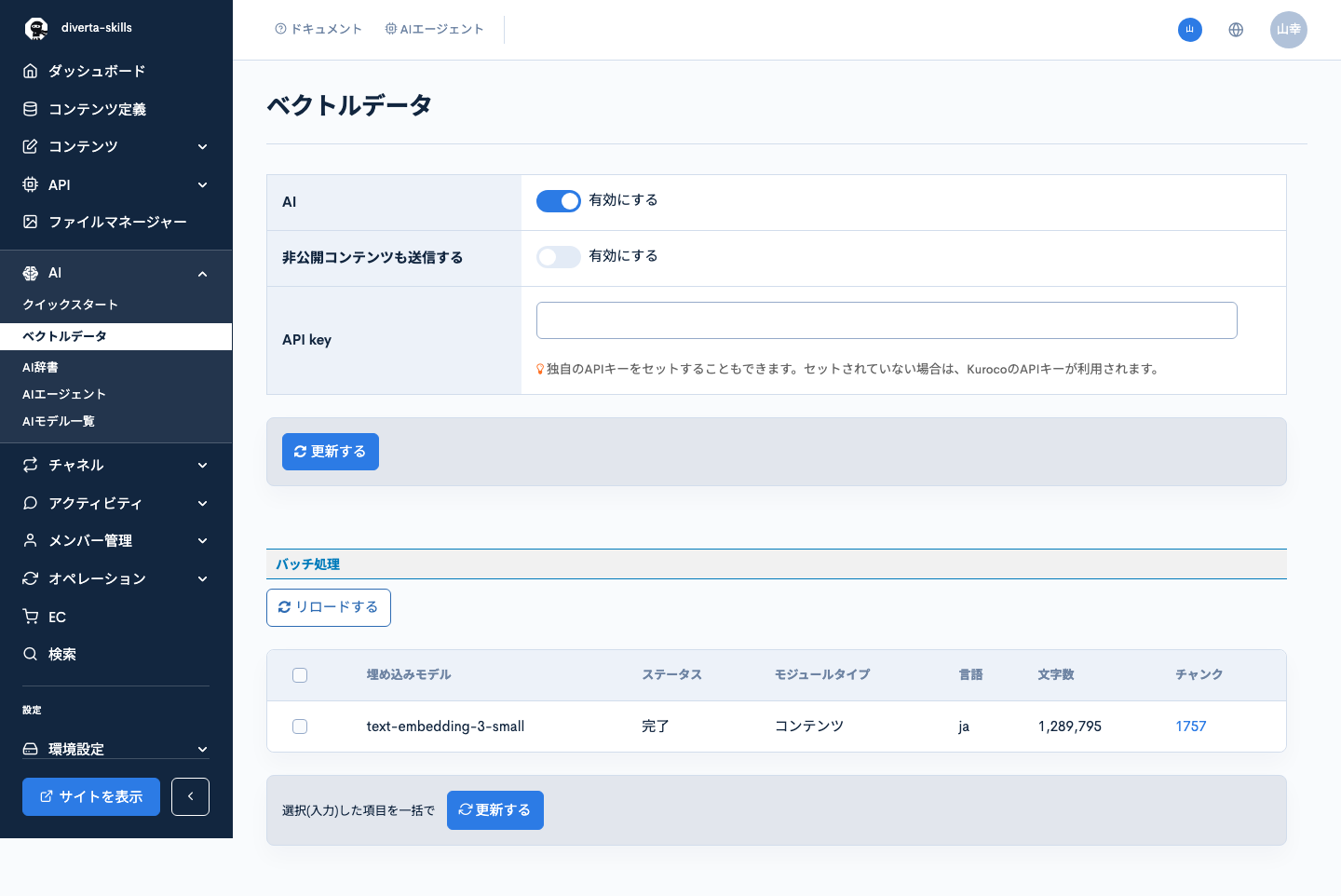Image resolution: width=1341 pixels, height=896 pixels.
Task: Toggle the AI 有効にする switch
Action: point(559,201)
